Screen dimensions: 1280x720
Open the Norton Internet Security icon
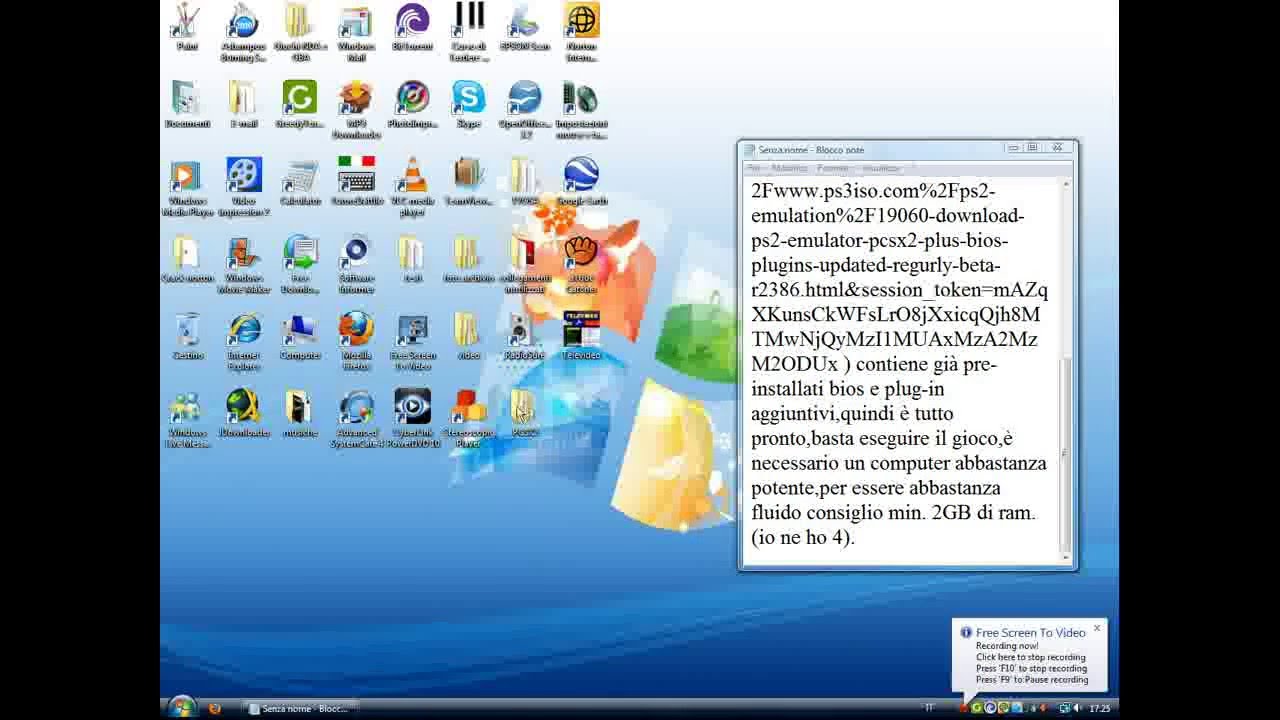click(x=581, y=33)
